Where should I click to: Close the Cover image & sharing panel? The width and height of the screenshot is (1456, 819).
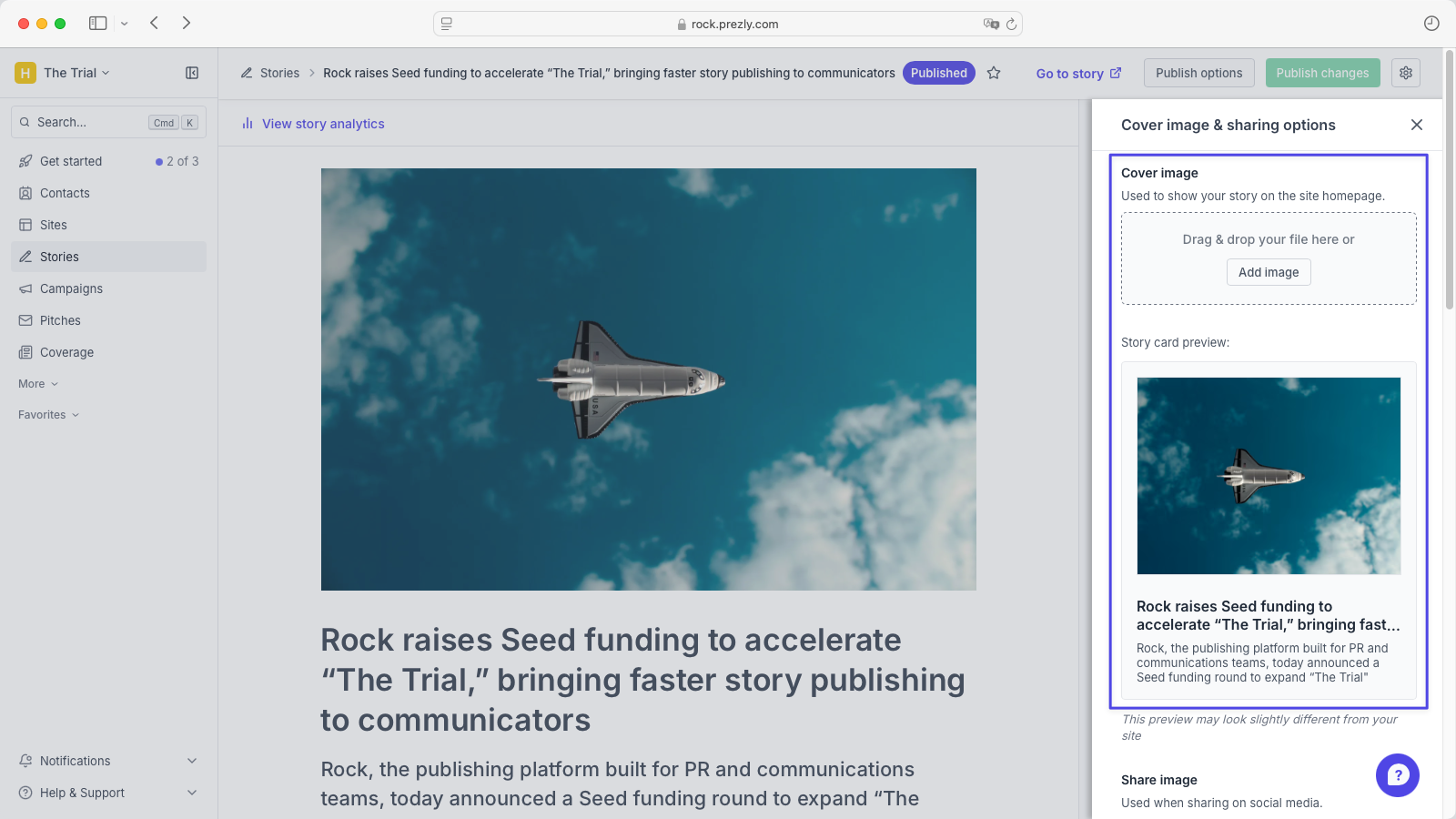click(x=1417, y=125)
